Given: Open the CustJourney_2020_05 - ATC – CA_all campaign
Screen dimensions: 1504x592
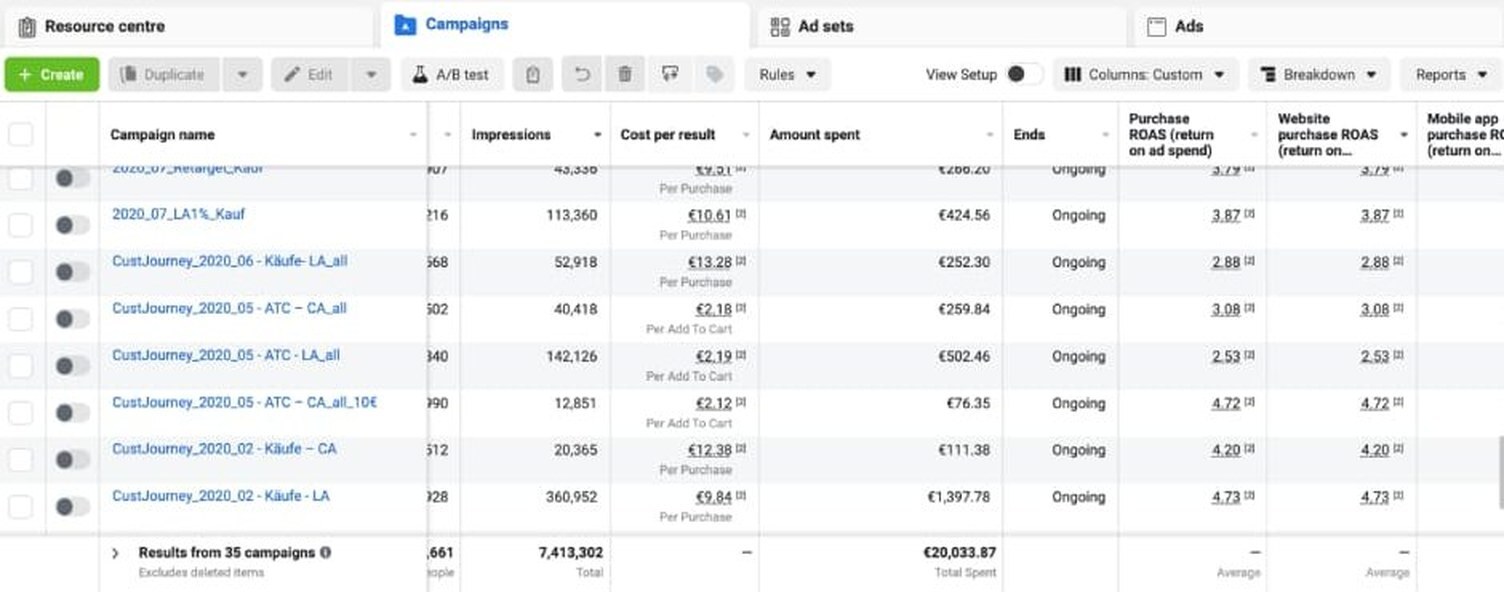Looking at the screenshot, I should (x=229, y=308).
